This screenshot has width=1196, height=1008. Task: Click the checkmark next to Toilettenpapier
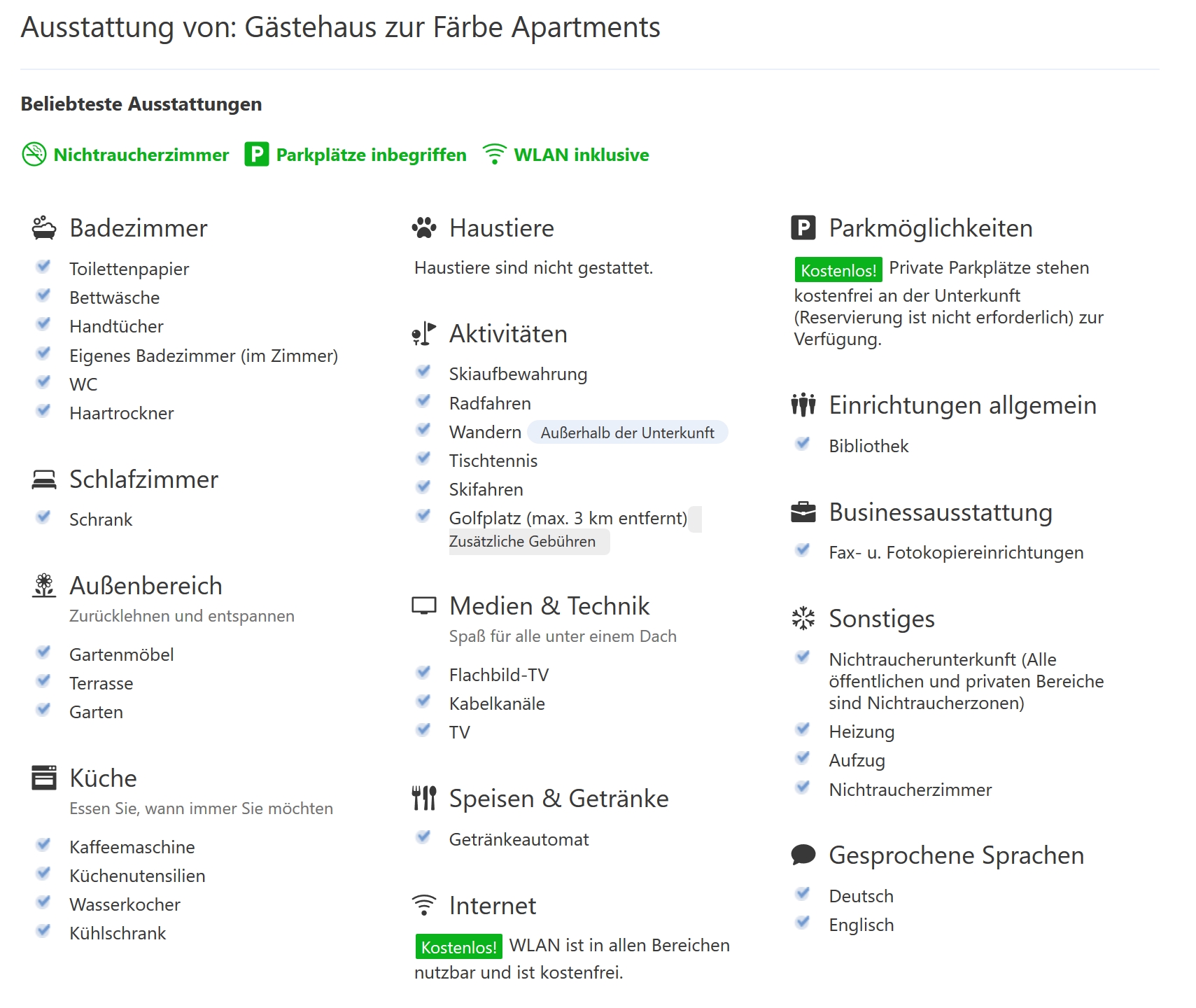click(43, 267)
